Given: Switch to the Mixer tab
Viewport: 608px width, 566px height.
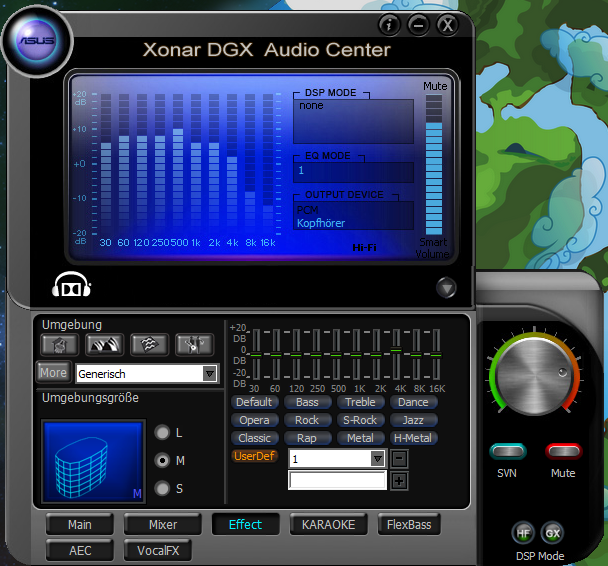Looking at the screenshot, I should tap(163, 525).
